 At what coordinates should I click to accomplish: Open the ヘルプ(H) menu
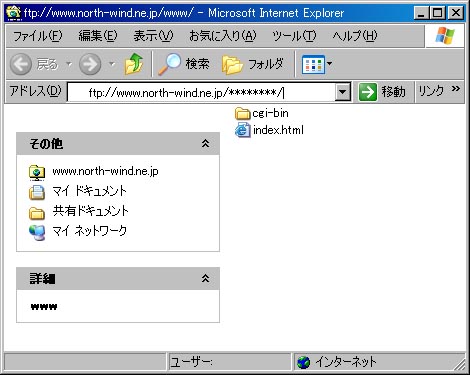pos(355,35)
